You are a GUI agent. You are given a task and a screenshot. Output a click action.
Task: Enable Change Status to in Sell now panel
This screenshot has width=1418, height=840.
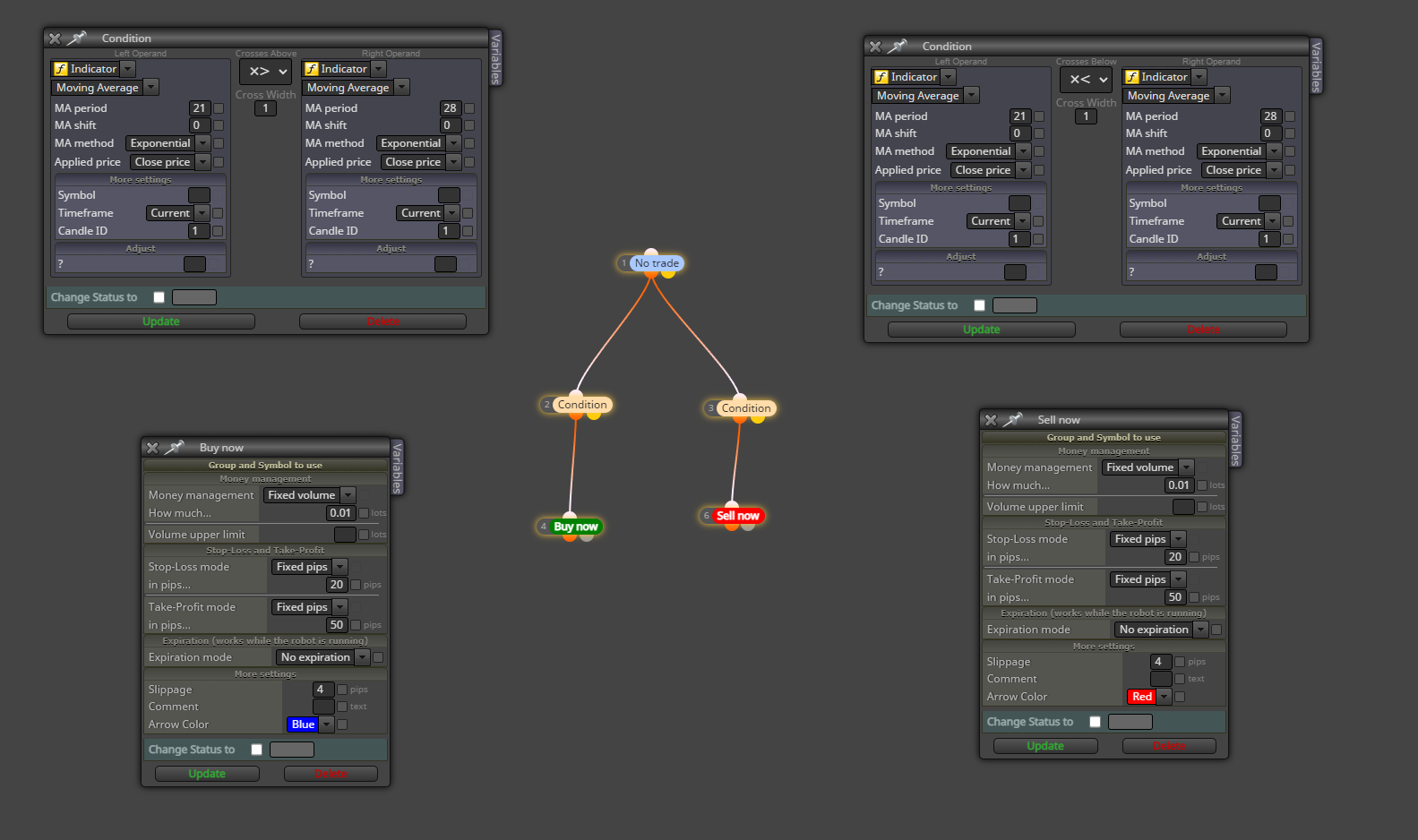1096,722
